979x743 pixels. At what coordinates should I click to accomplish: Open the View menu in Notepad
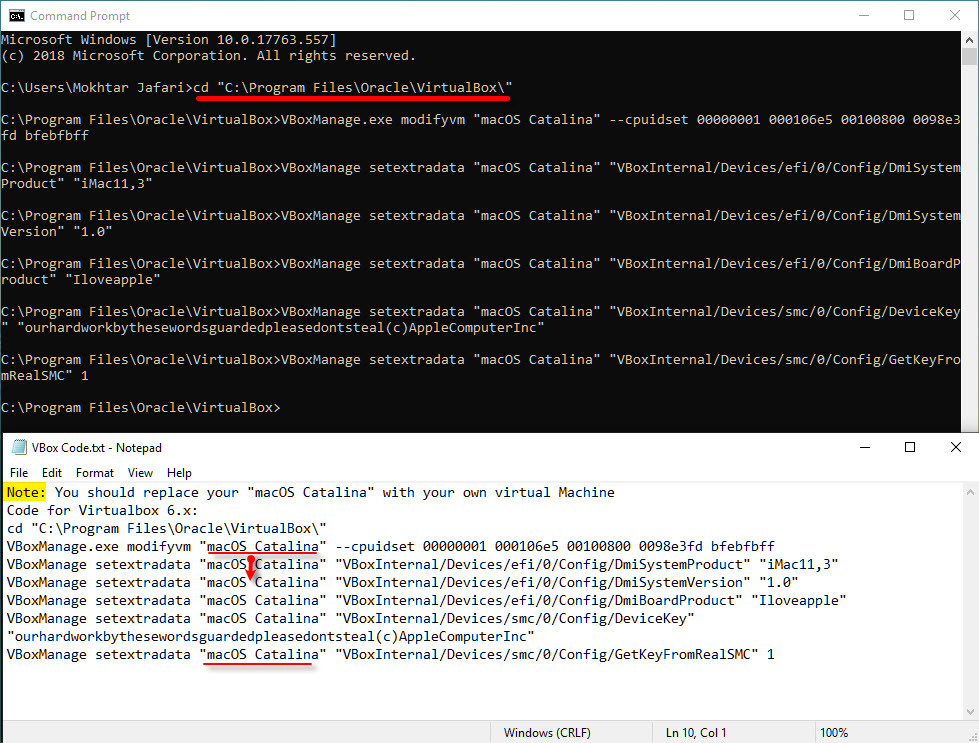click(x=140, y=473)
